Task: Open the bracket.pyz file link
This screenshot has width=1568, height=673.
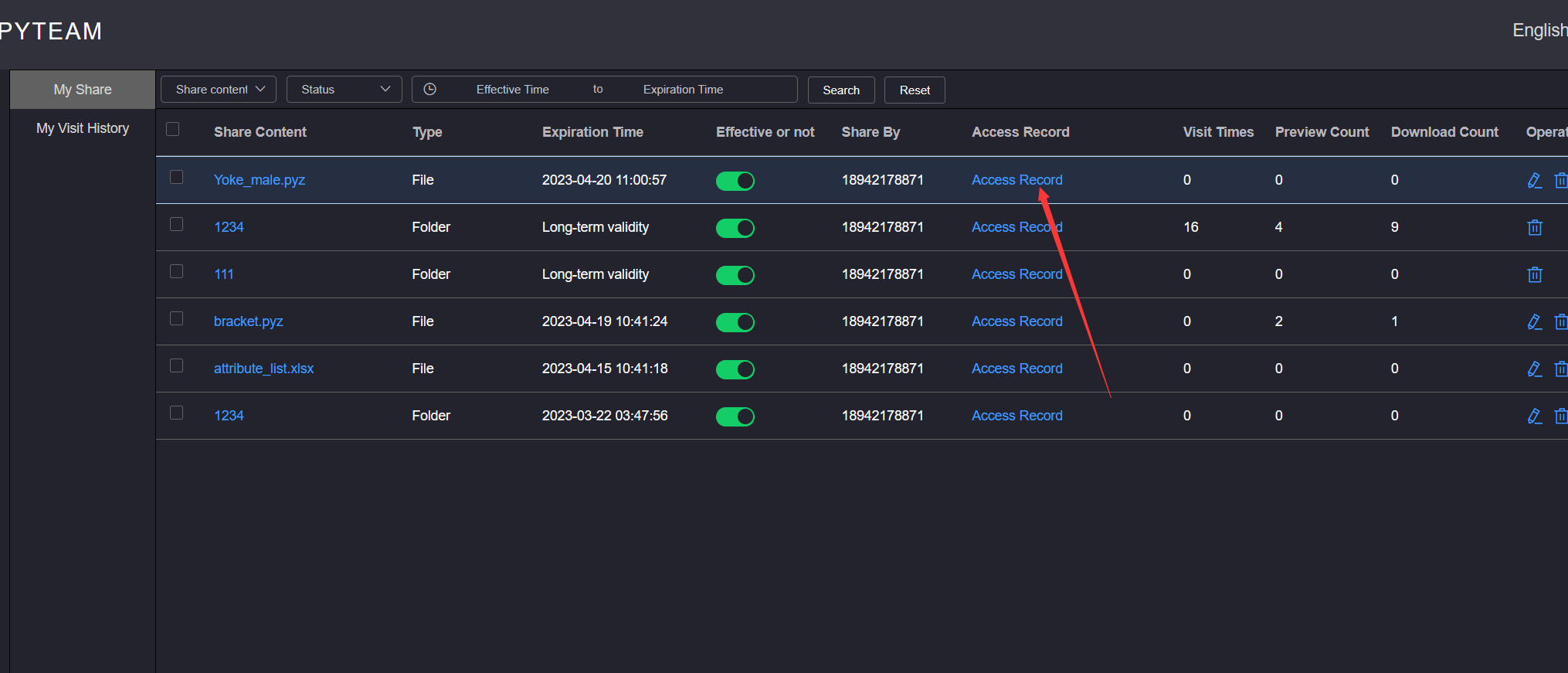Action: tap(249, 321)
